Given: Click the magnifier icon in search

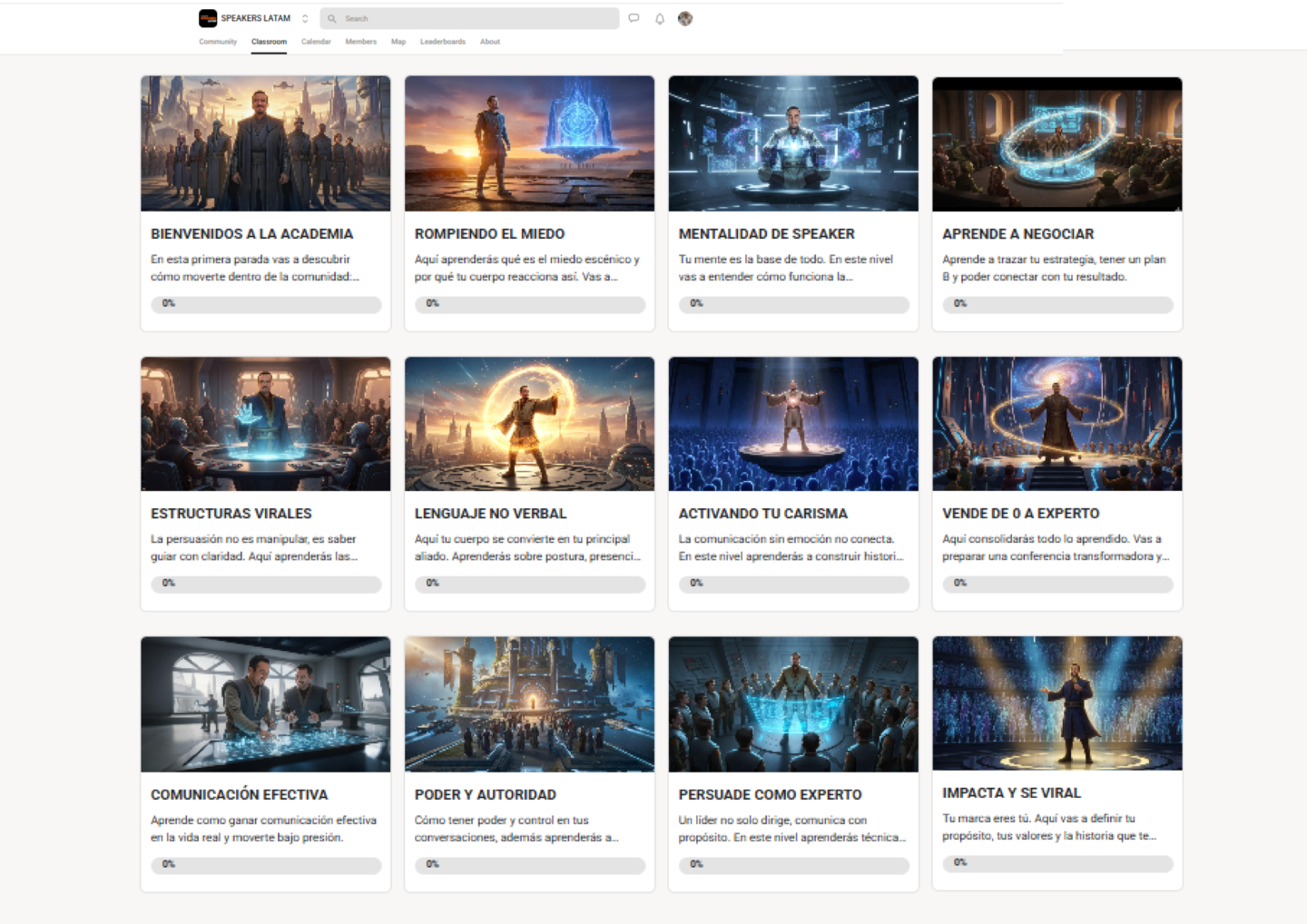Looking at the screenshot, I should [x=332, y=18].
